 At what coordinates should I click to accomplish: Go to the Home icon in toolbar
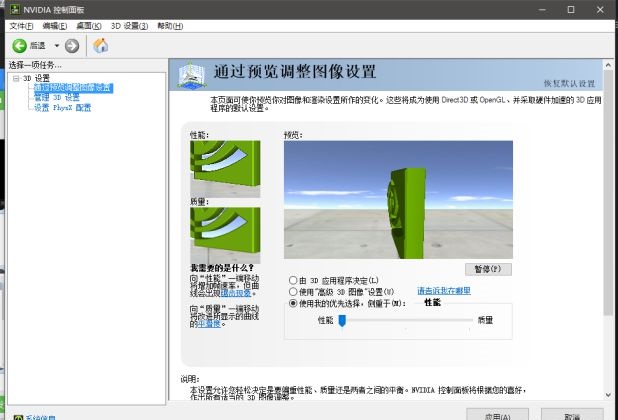click(x=101, y=46)
